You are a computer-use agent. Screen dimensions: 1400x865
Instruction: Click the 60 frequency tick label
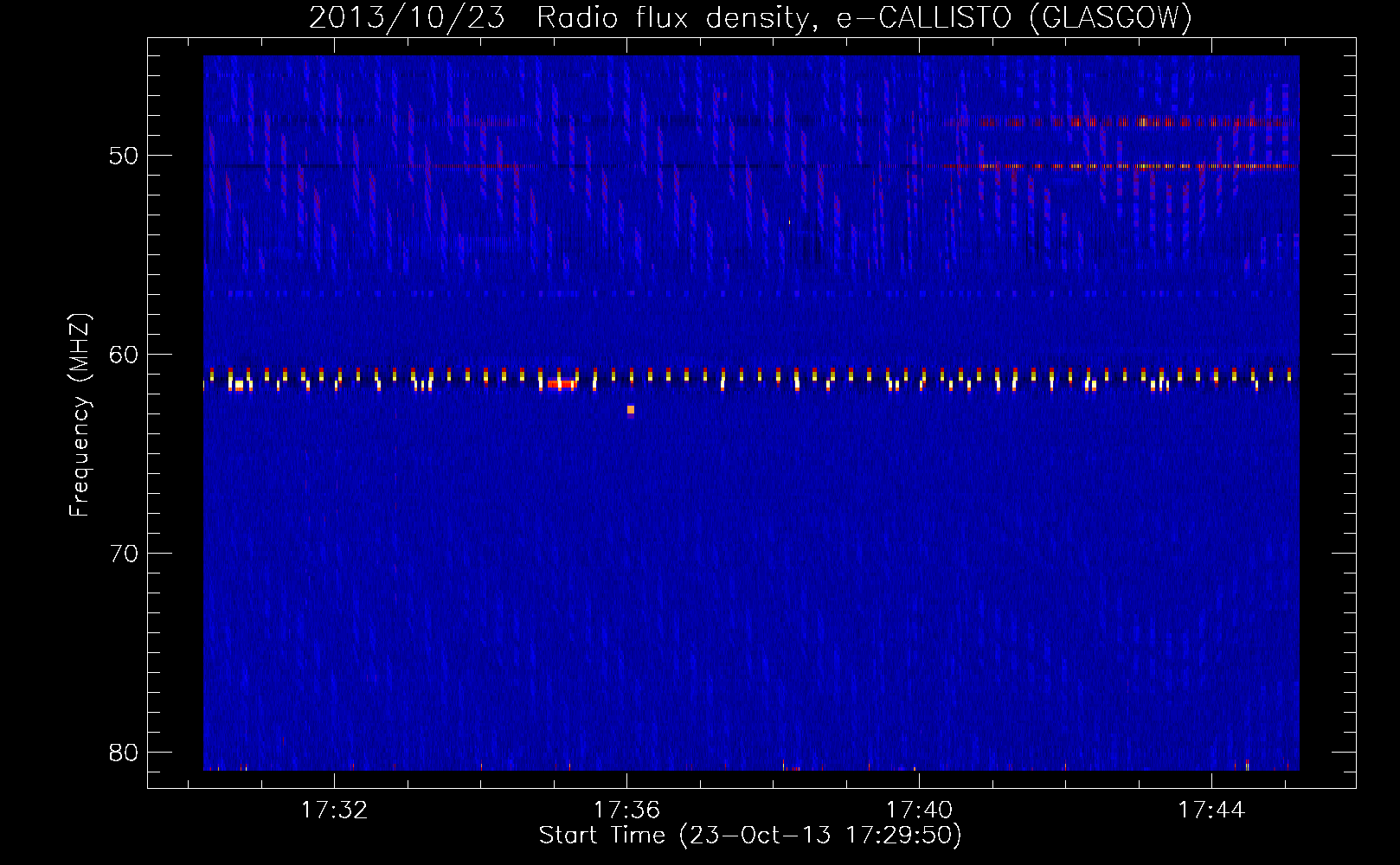(124, 355)
